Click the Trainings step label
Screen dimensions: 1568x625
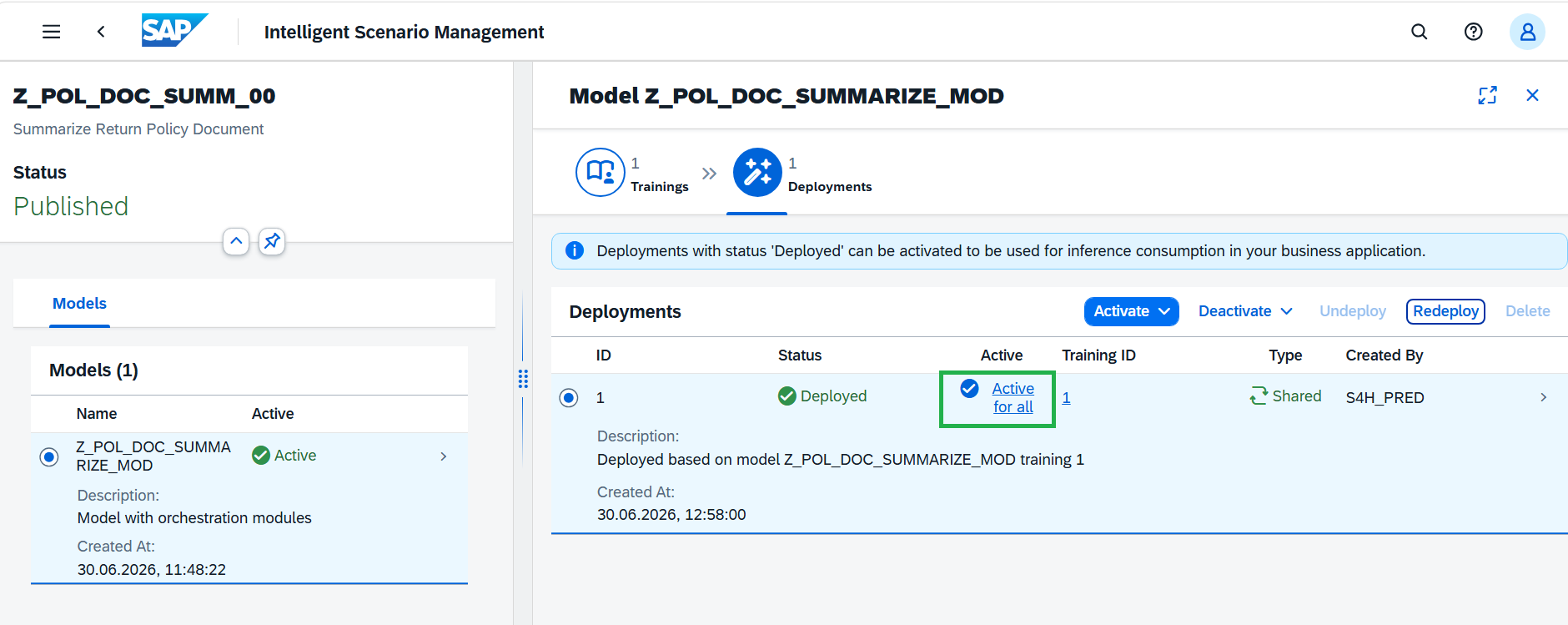pos(659,187)
